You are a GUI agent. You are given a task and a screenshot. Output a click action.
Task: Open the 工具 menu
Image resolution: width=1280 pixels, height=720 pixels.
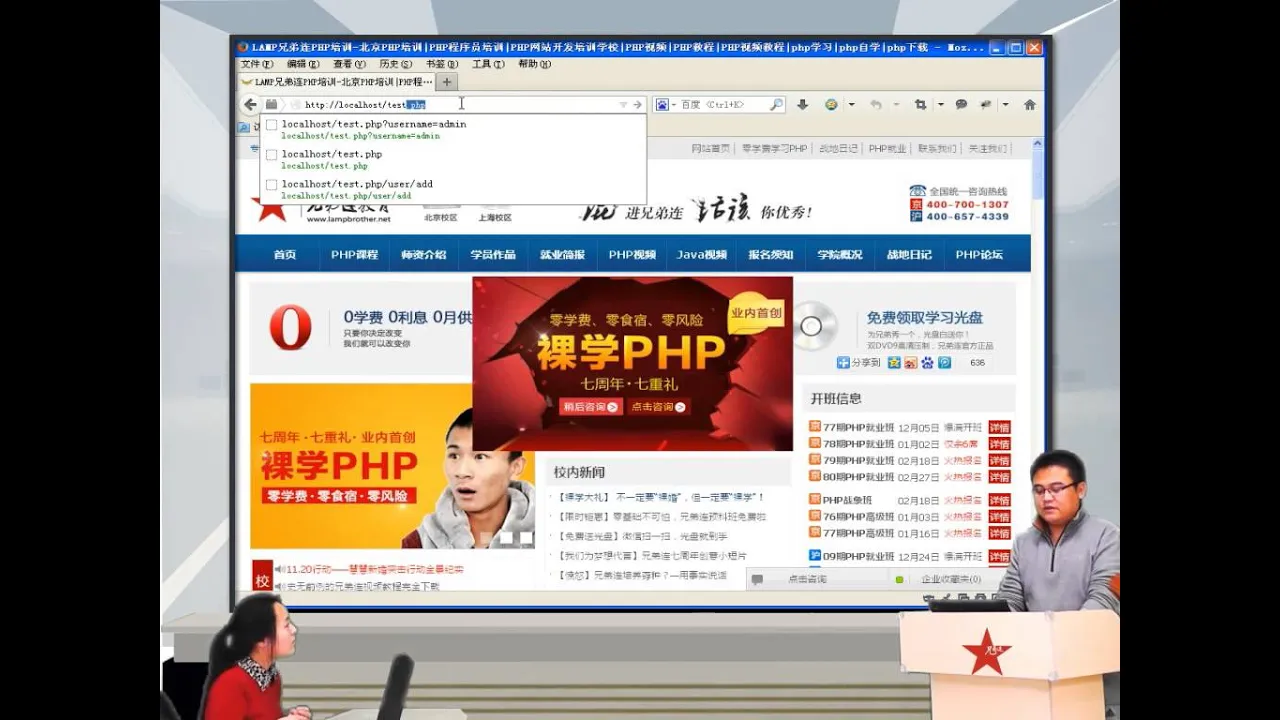click(x=488, y=64)
